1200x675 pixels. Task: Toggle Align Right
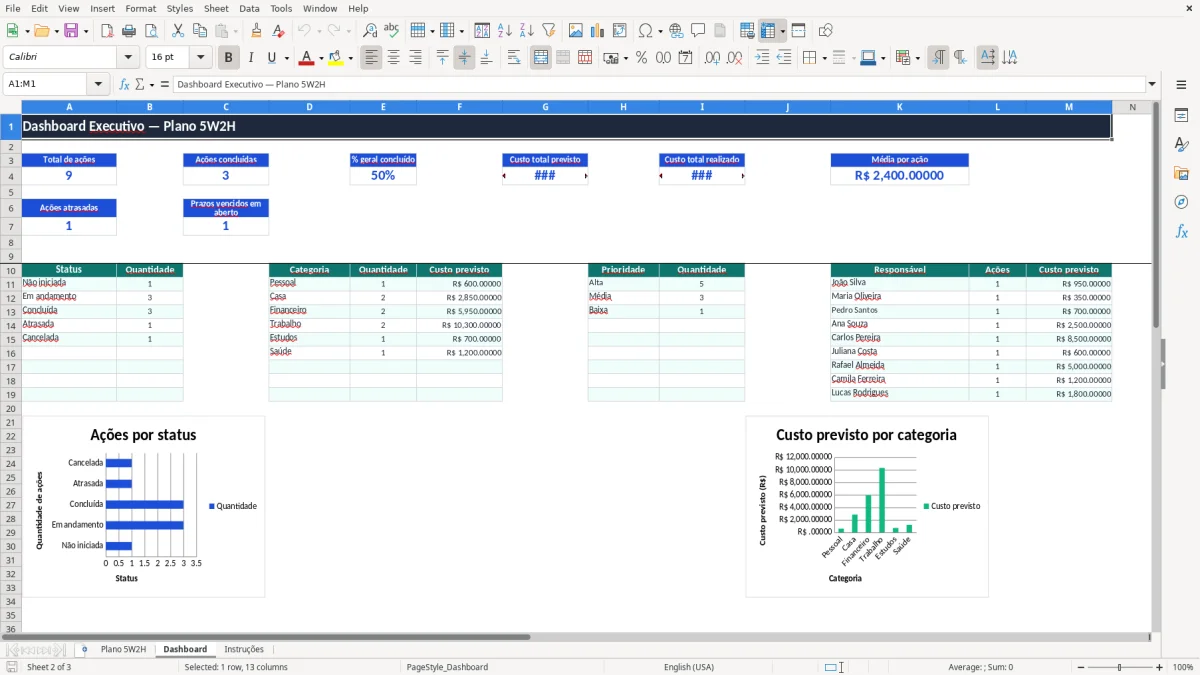pos(415,58)
